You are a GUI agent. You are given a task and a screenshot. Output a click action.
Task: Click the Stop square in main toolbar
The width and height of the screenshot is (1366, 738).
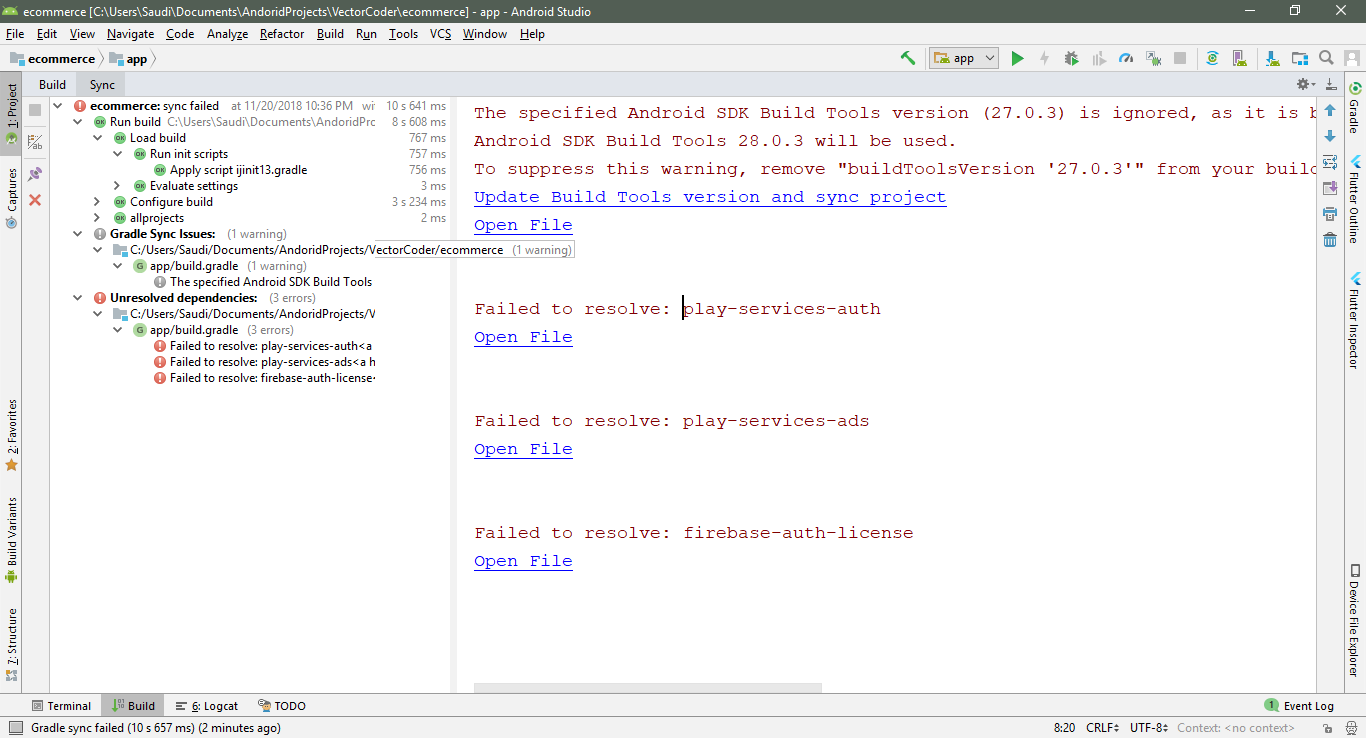1180,58
